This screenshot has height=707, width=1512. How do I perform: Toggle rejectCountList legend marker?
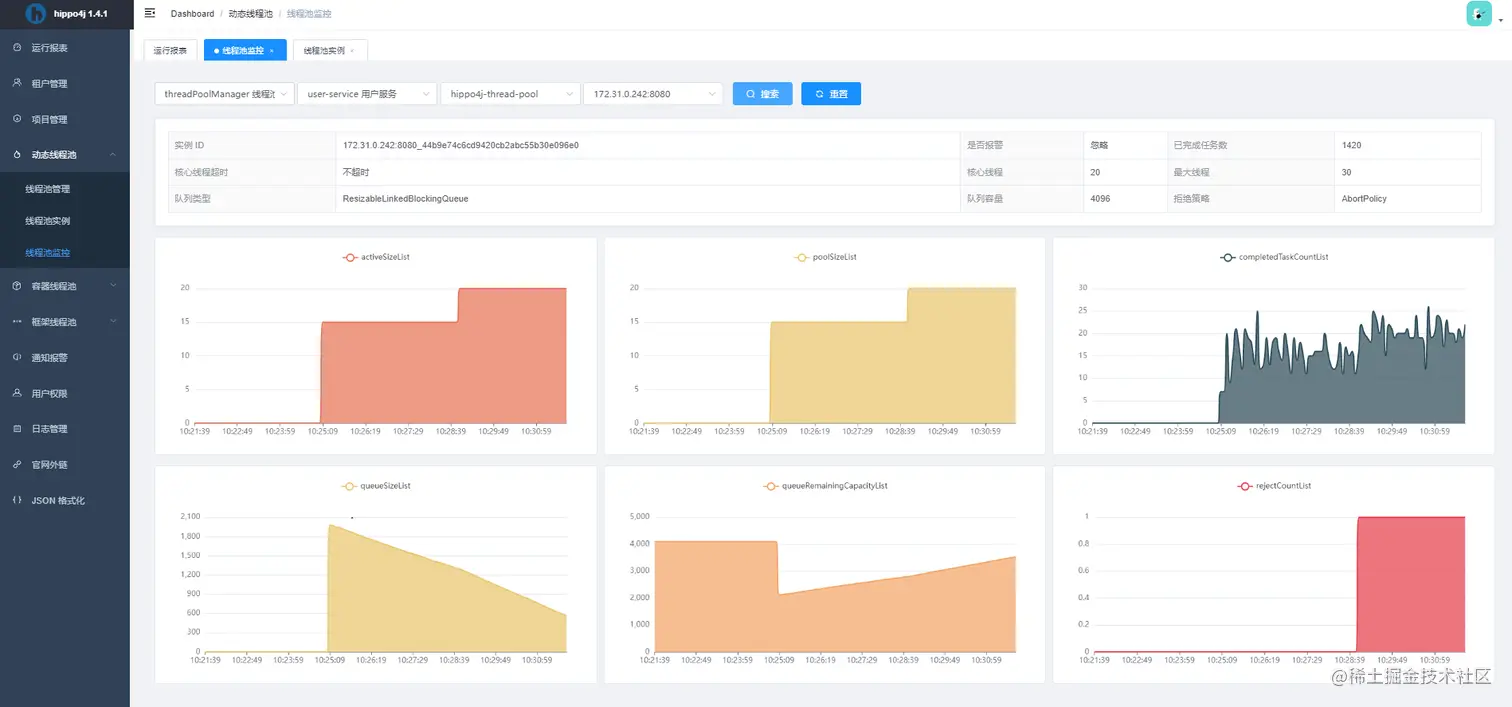(x=1245, y=486)
